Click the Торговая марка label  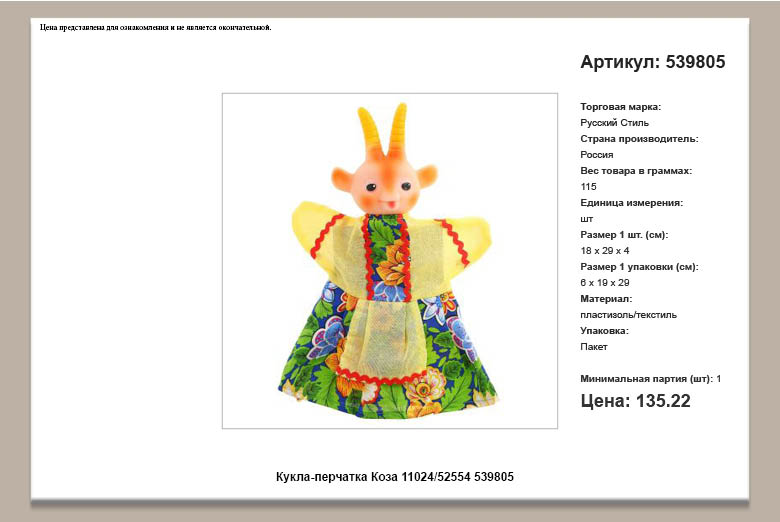click(620, 107)
